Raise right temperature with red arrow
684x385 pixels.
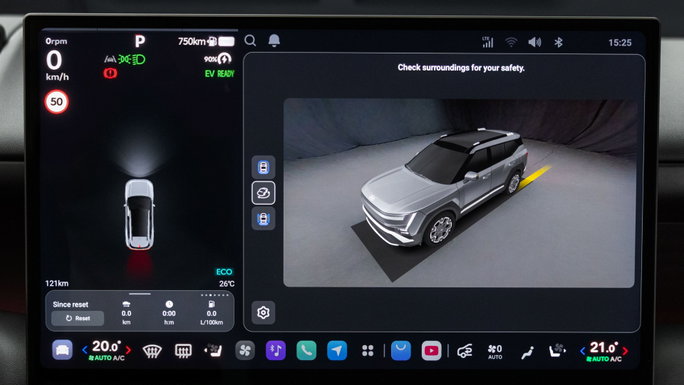[x=626, y=351]
